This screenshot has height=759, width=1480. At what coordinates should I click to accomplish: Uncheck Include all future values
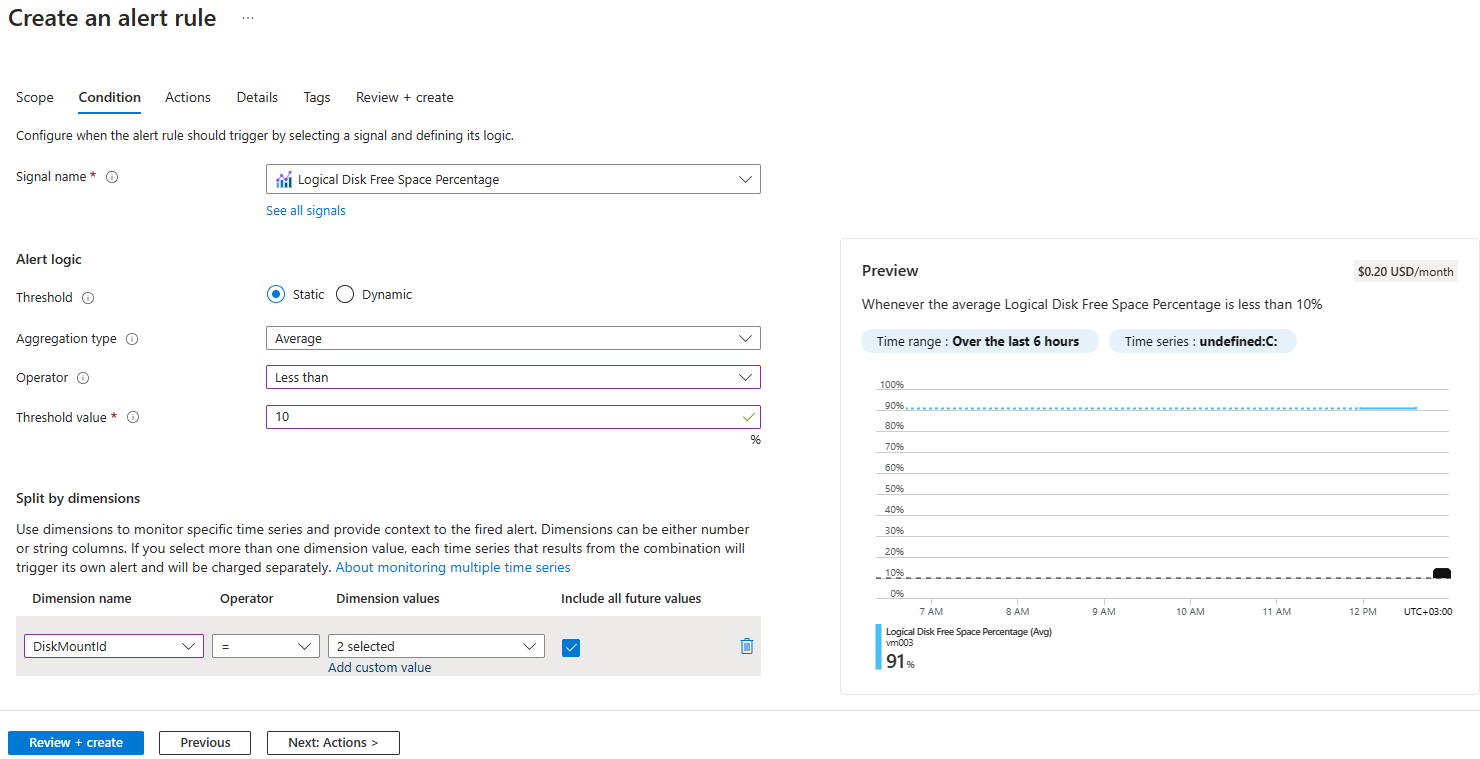click(x=571, y=648)
